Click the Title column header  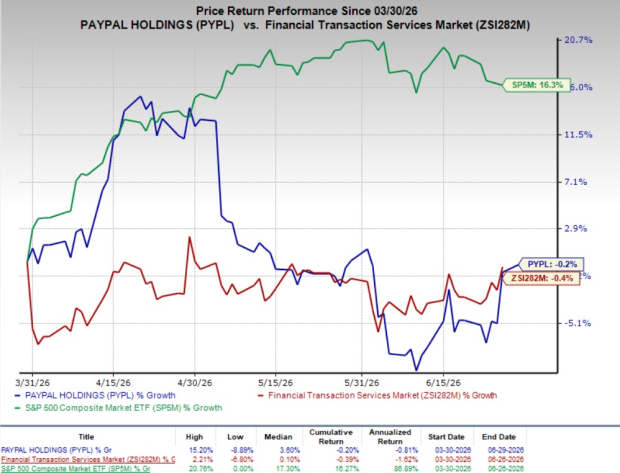86,437
